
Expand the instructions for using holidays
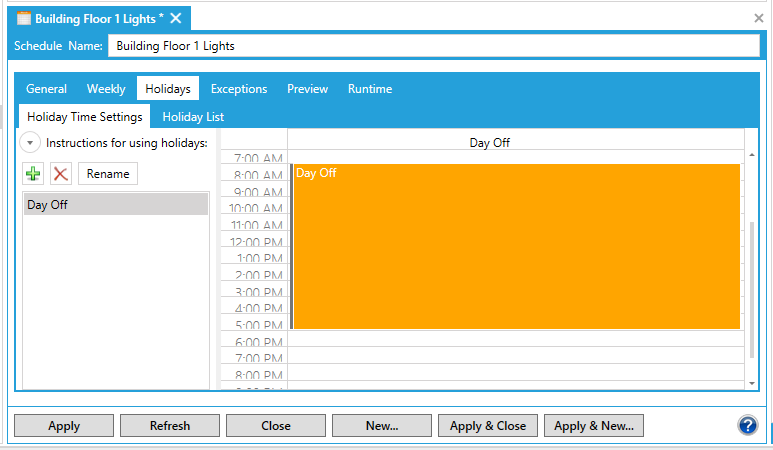click(x=31, y=143)
